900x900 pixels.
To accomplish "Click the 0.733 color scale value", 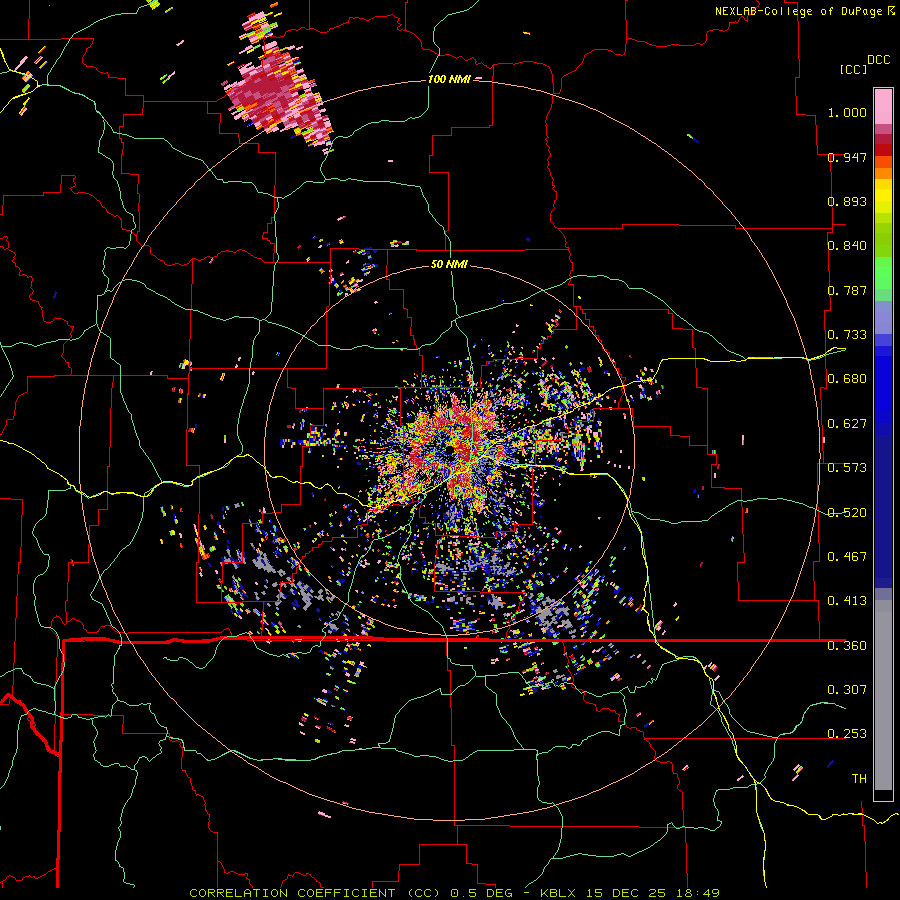I will [x=847, y=335].
